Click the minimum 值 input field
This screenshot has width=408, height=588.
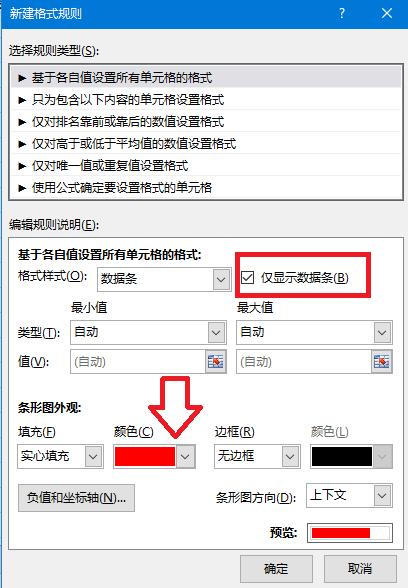coord(138,362)
